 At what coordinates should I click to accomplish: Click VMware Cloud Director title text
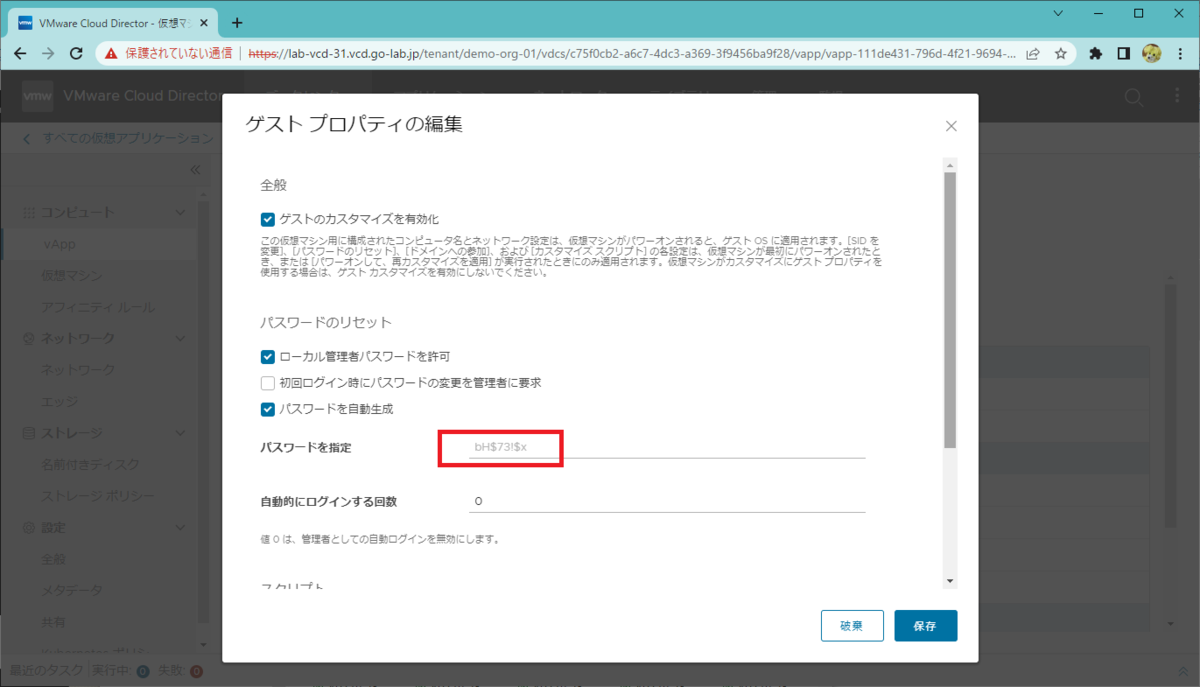[141, 96]
